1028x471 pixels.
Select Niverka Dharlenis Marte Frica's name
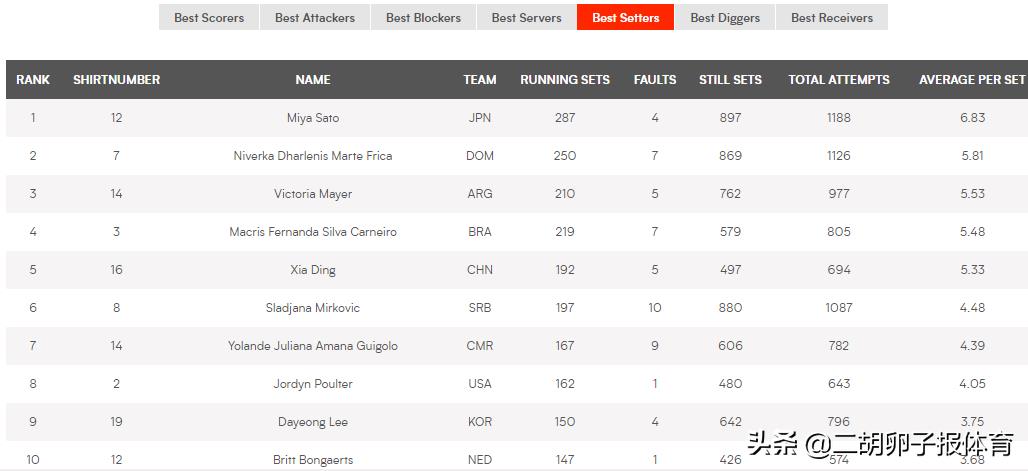pos(313,156)
